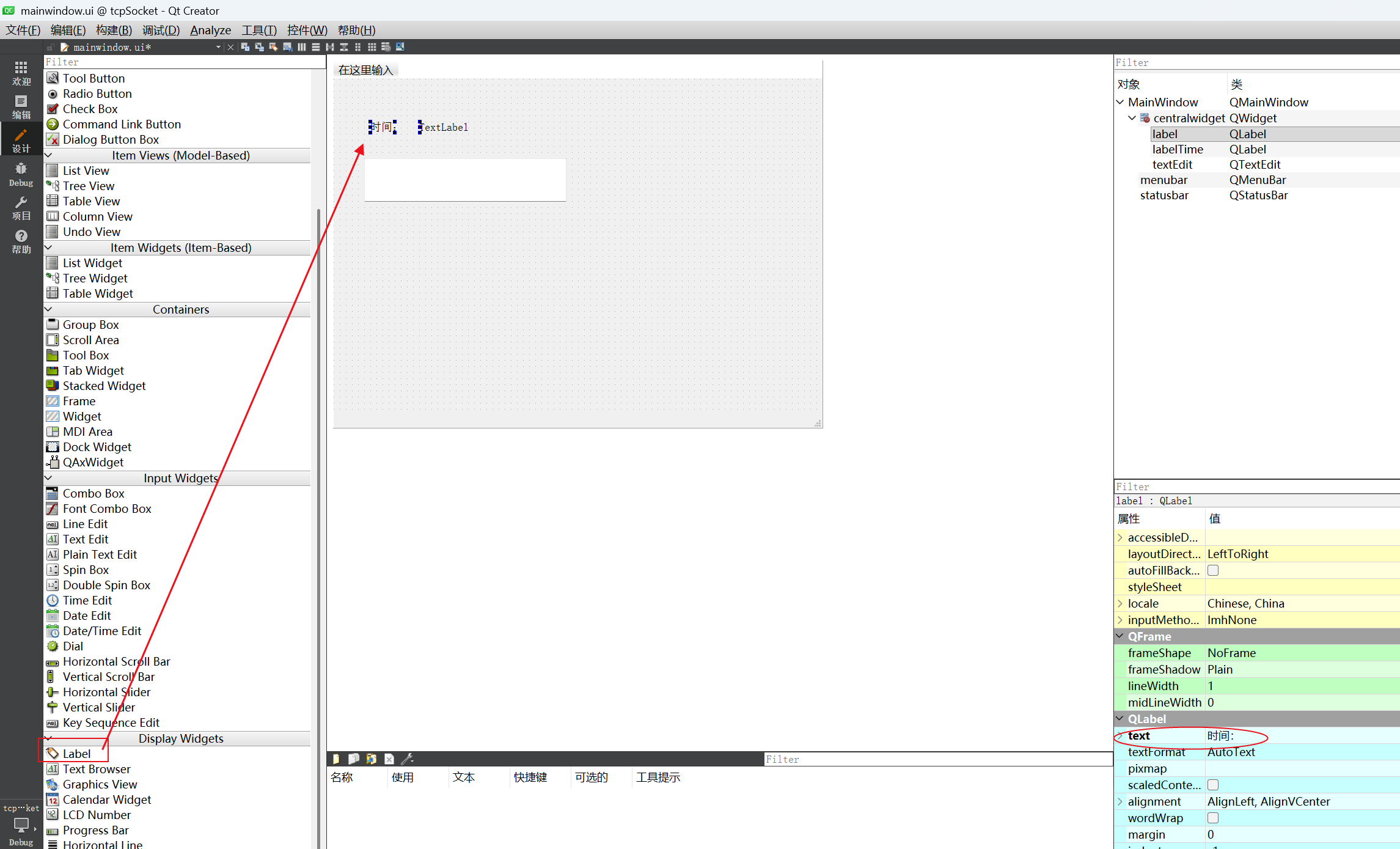
Task: Click the grid layout toolbar icon
Action: pos(372,47)
